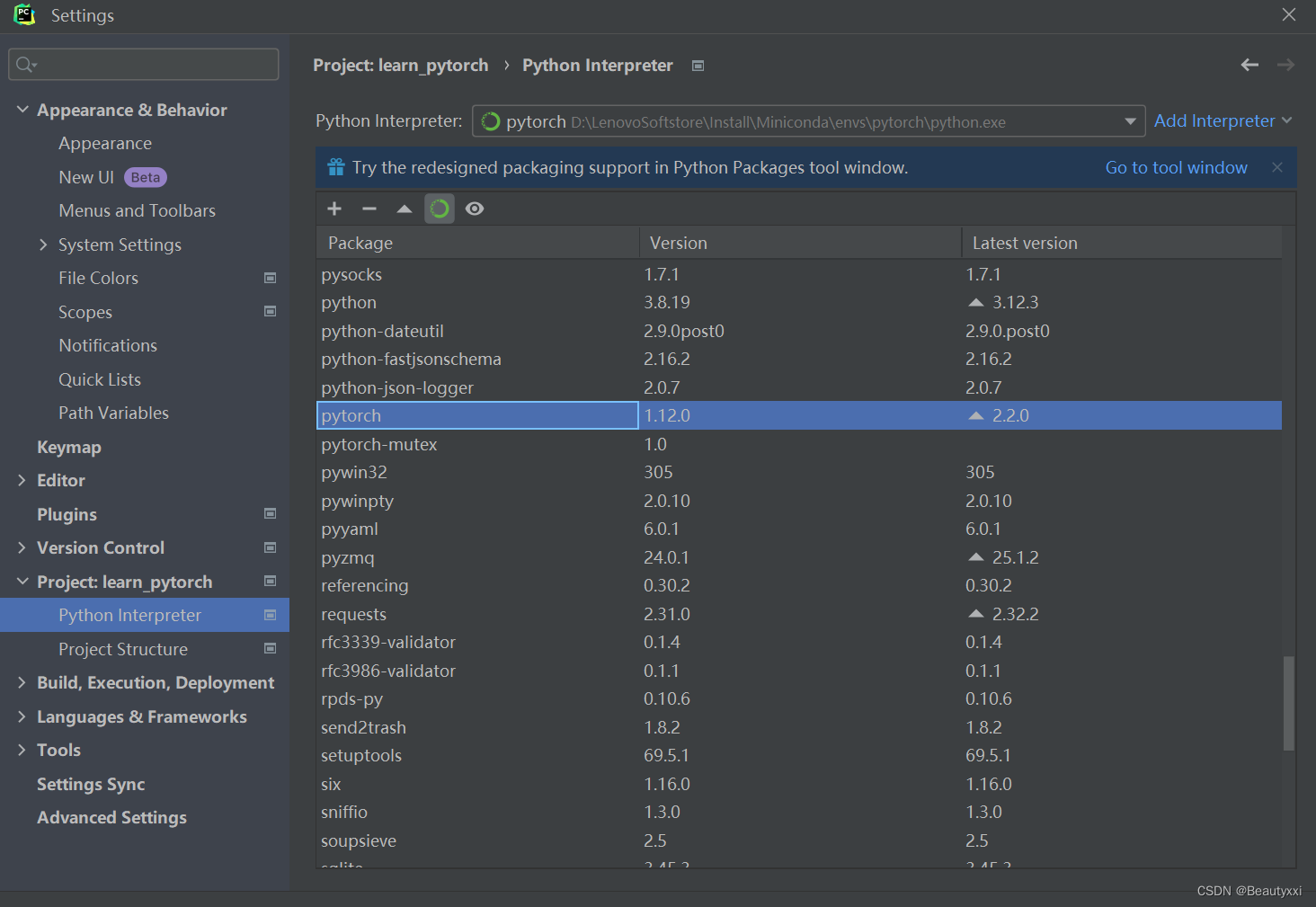Select the setuptools package row

coord(799,755)
